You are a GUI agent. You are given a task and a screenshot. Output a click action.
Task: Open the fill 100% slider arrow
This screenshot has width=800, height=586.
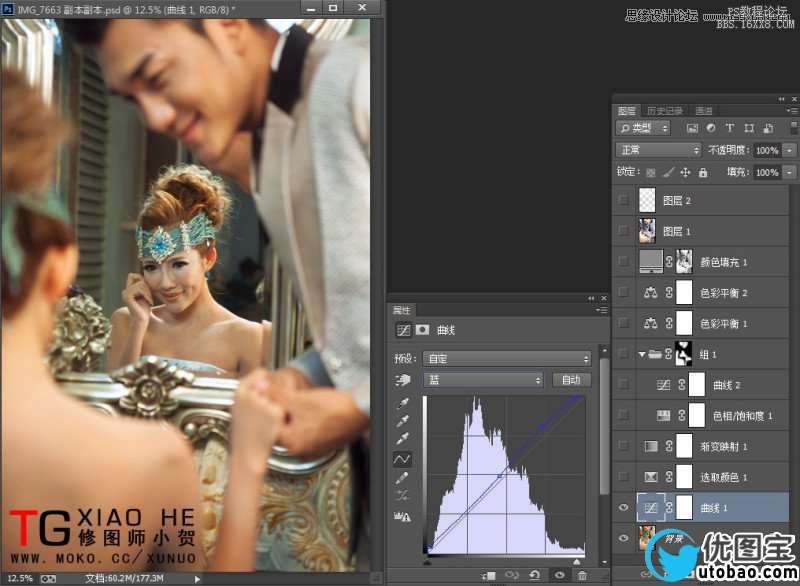[789, 172]
